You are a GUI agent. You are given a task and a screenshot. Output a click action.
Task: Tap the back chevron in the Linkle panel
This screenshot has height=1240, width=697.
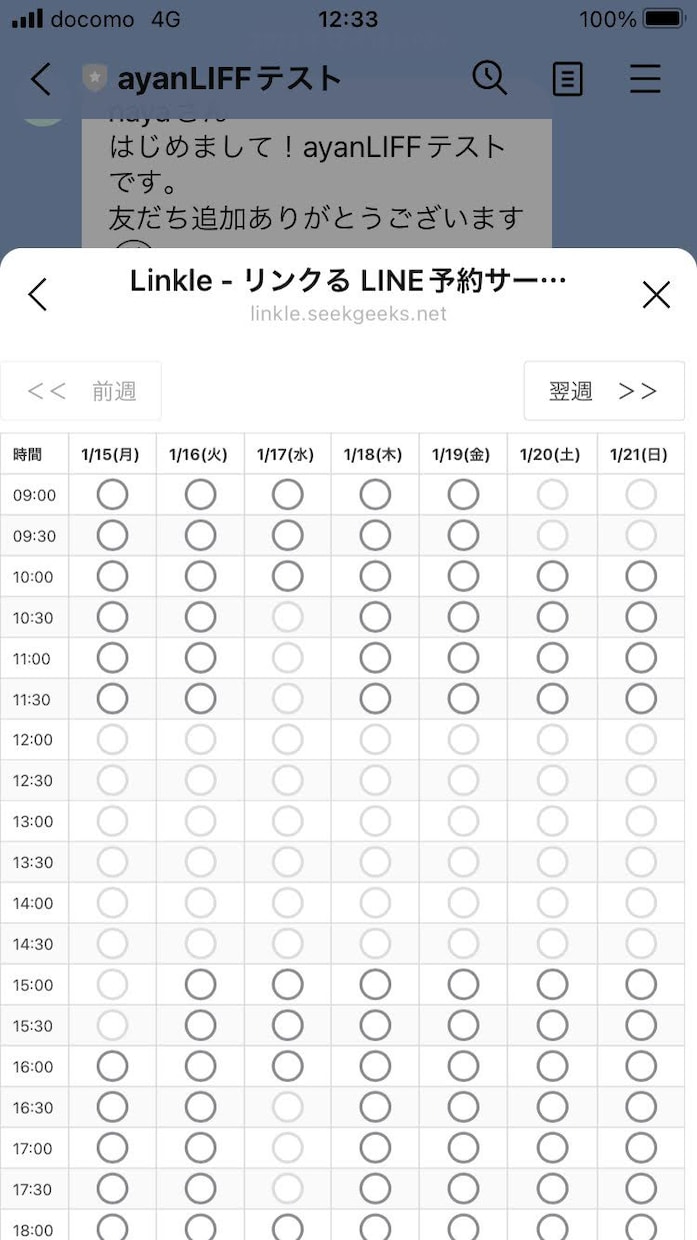tap(38, 295)
